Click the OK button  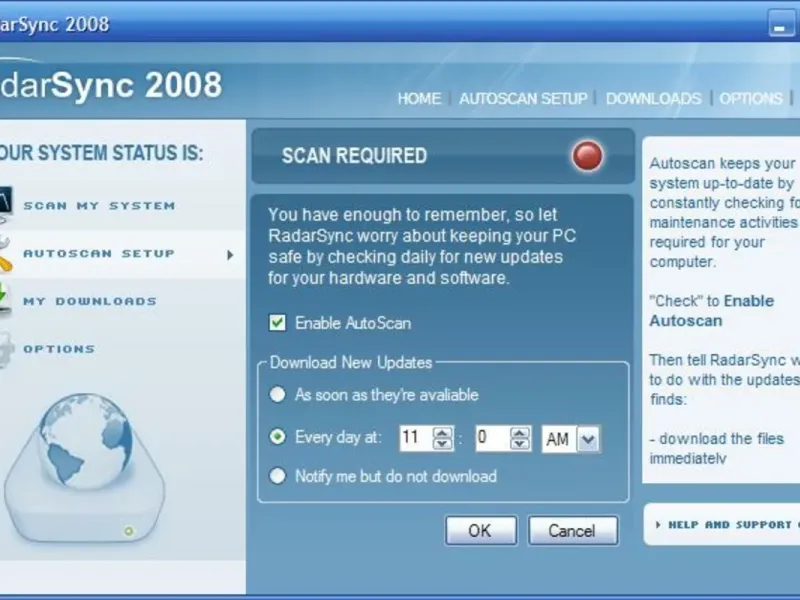(481, 531)
